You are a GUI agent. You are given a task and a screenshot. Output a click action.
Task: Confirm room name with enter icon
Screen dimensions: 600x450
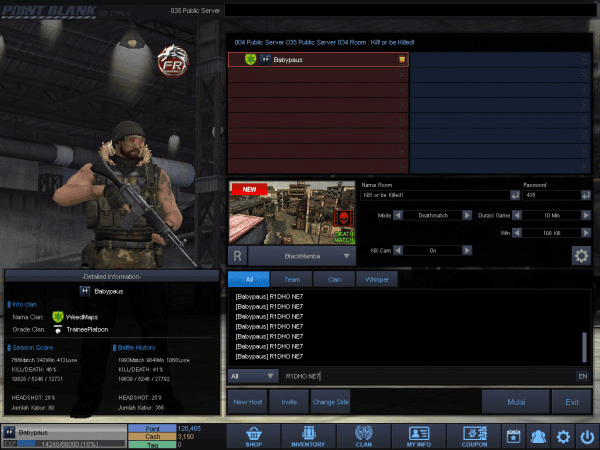tap(515, 195)
